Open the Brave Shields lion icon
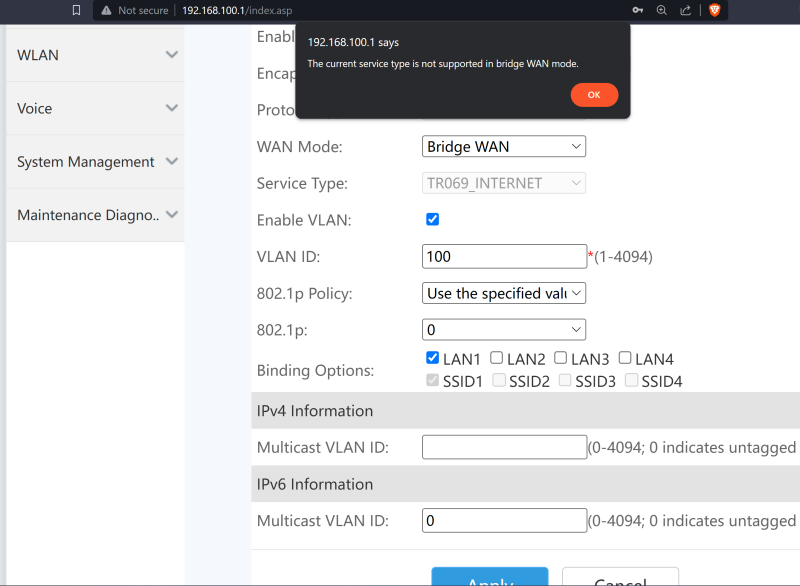Screen dimensions: 800x586 coord(714,10)
